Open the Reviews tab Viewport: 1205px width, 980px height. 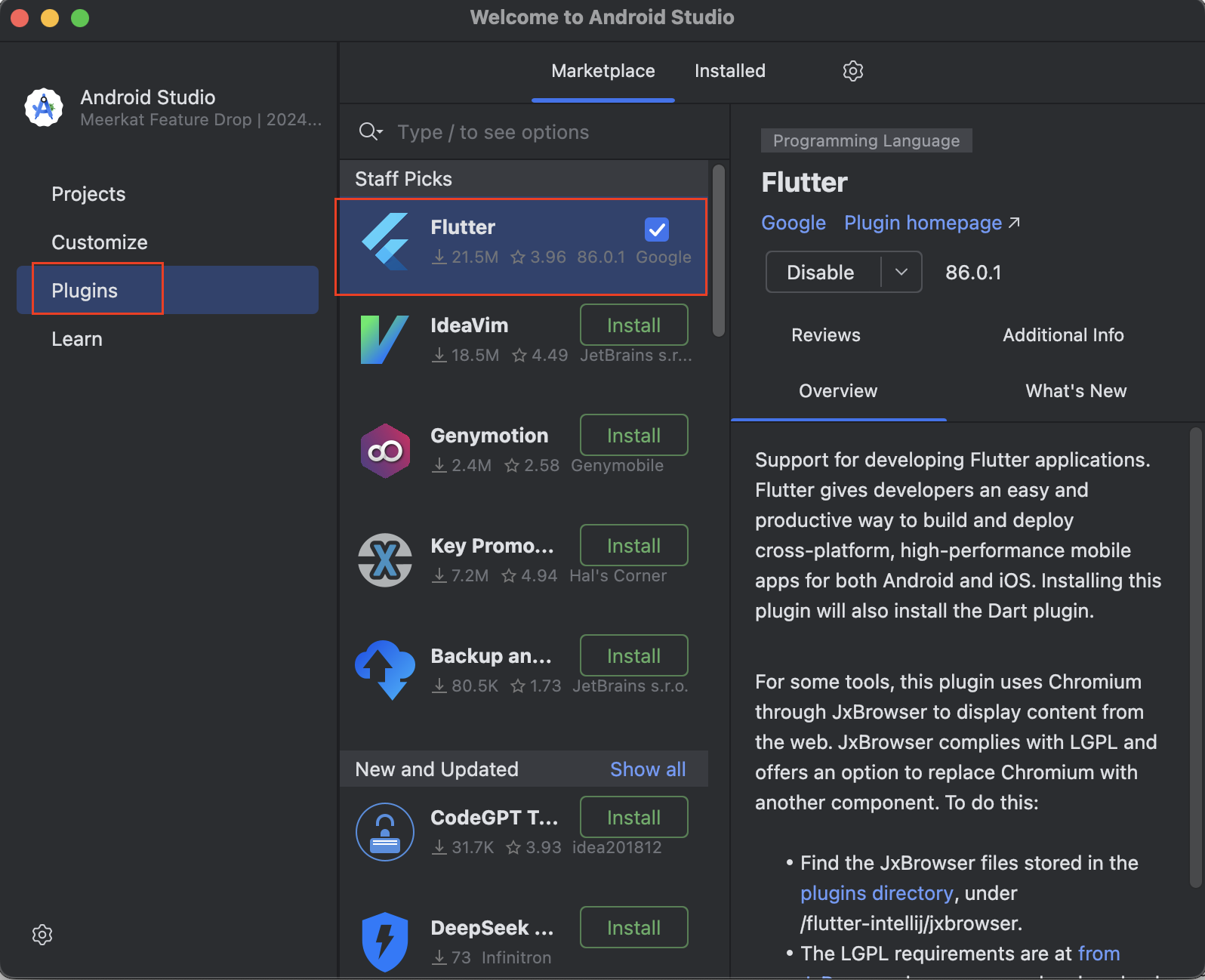coord(826,335)
